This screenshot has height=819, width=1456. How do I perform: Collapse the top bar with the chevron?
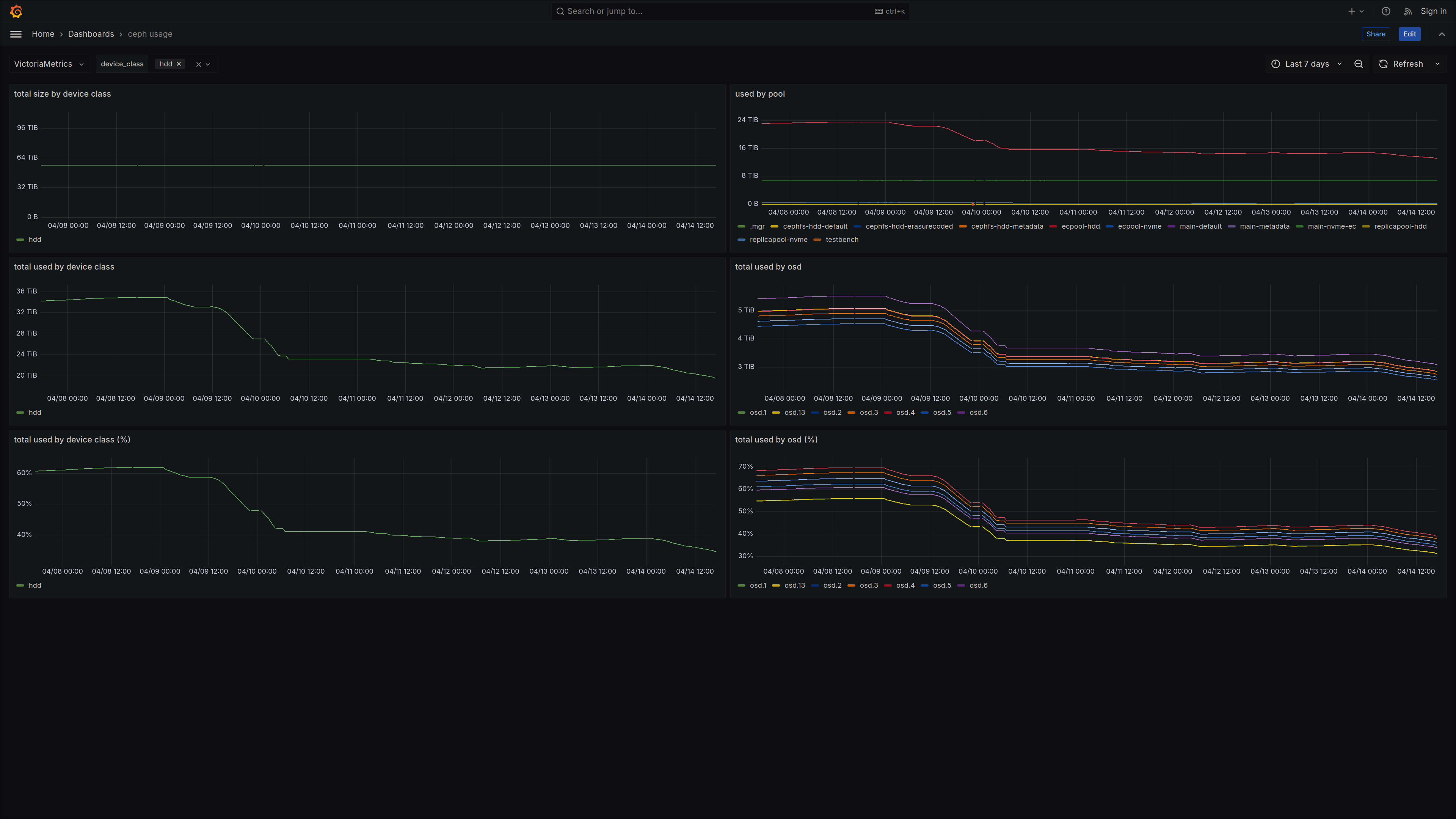(1442, 34)
